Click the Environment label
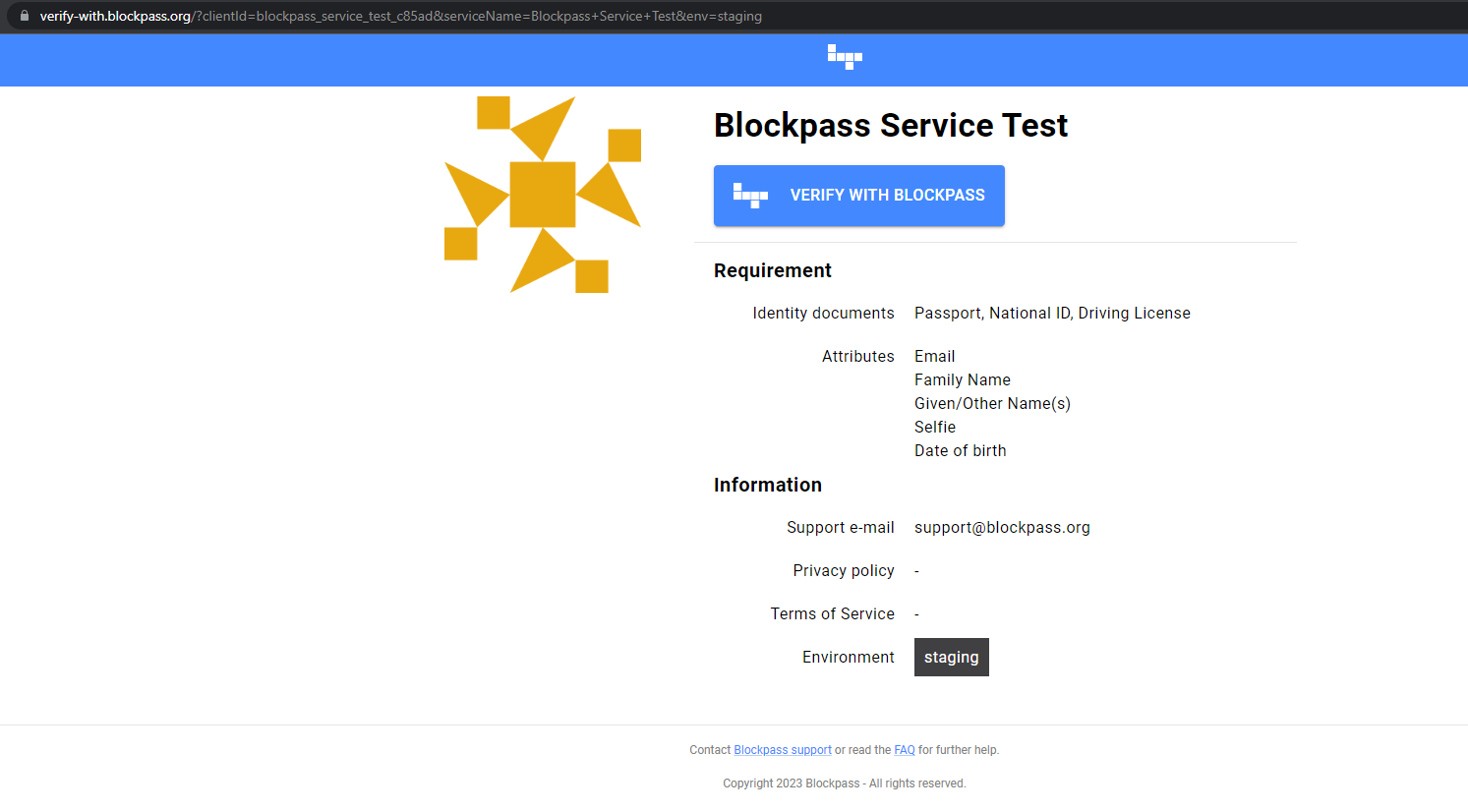This screenshot has width=1468, height=812. pyautogui.click(x=849, y=657)
